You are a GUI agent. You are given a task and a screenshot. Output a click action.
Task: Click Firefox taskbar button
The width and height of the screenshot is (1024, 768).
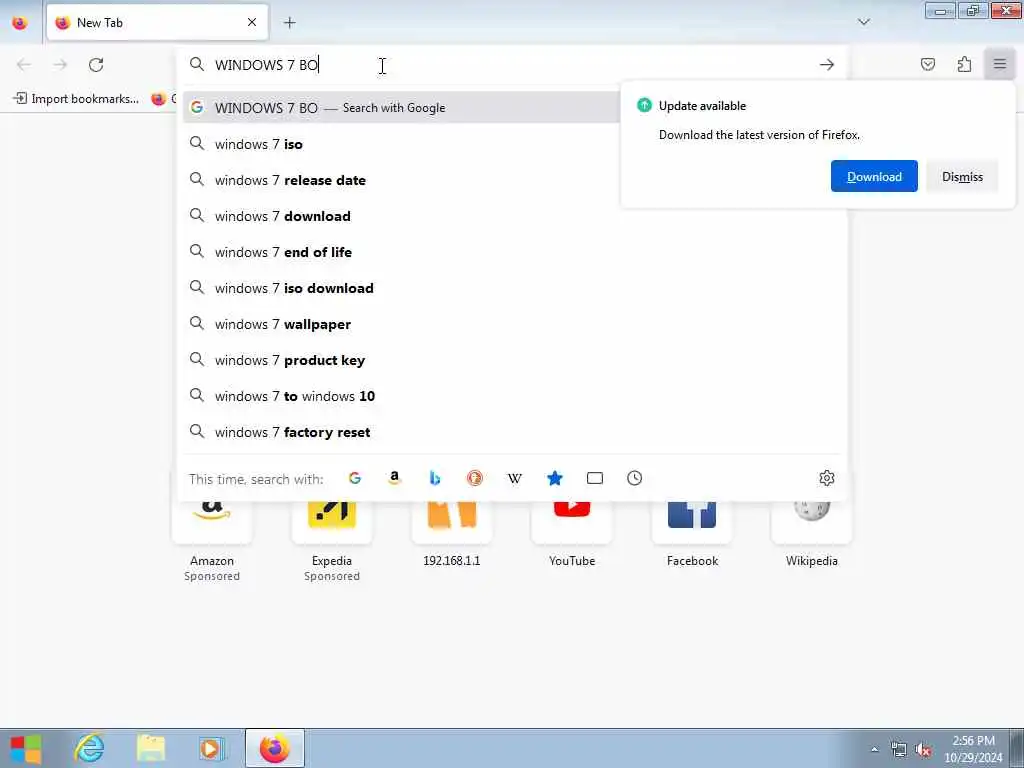point(275,748)
